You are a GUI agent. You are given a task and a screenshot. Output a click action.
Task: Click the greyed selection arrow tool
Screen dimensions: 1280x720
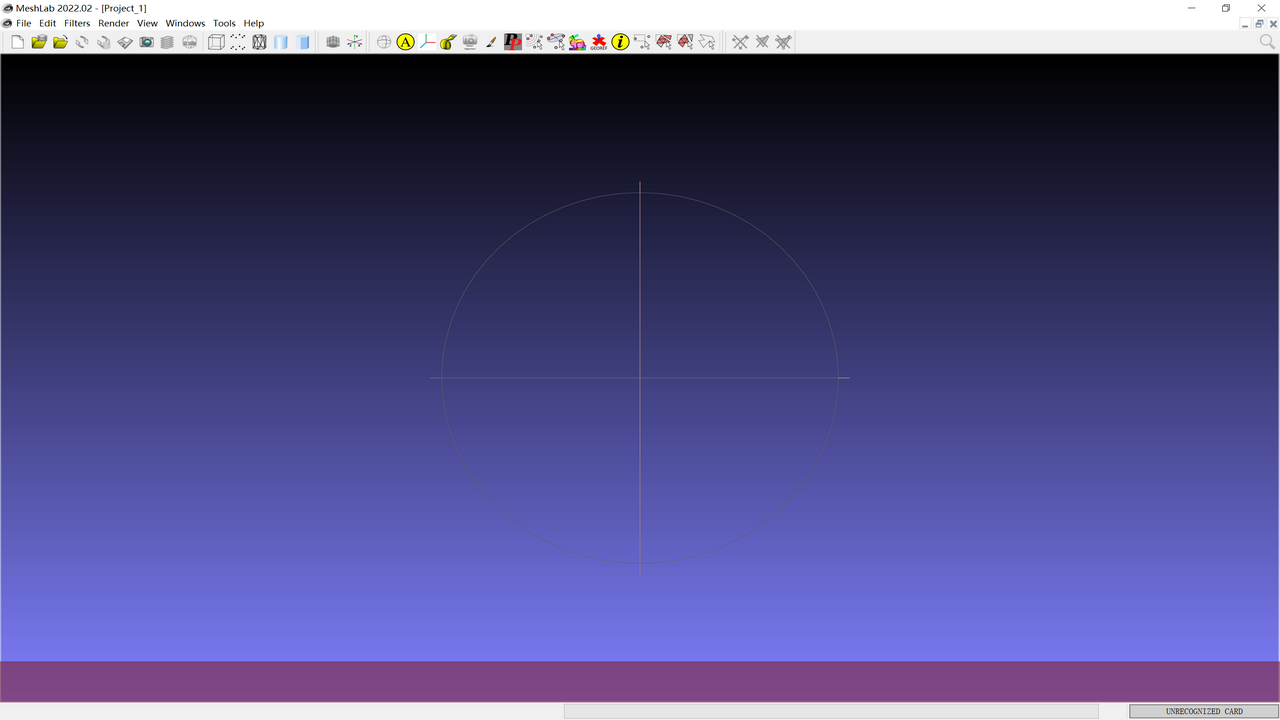pos(707,42)
